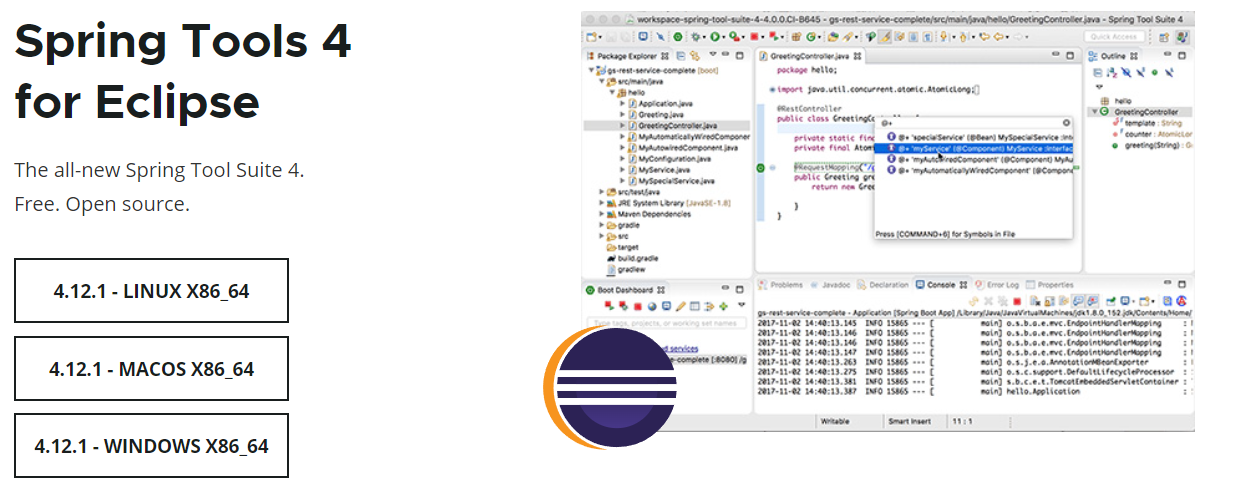Open the Boot Dashboard view menu triangle
Viewport: 1235px width, 494px height.
(x=741, y=304)
